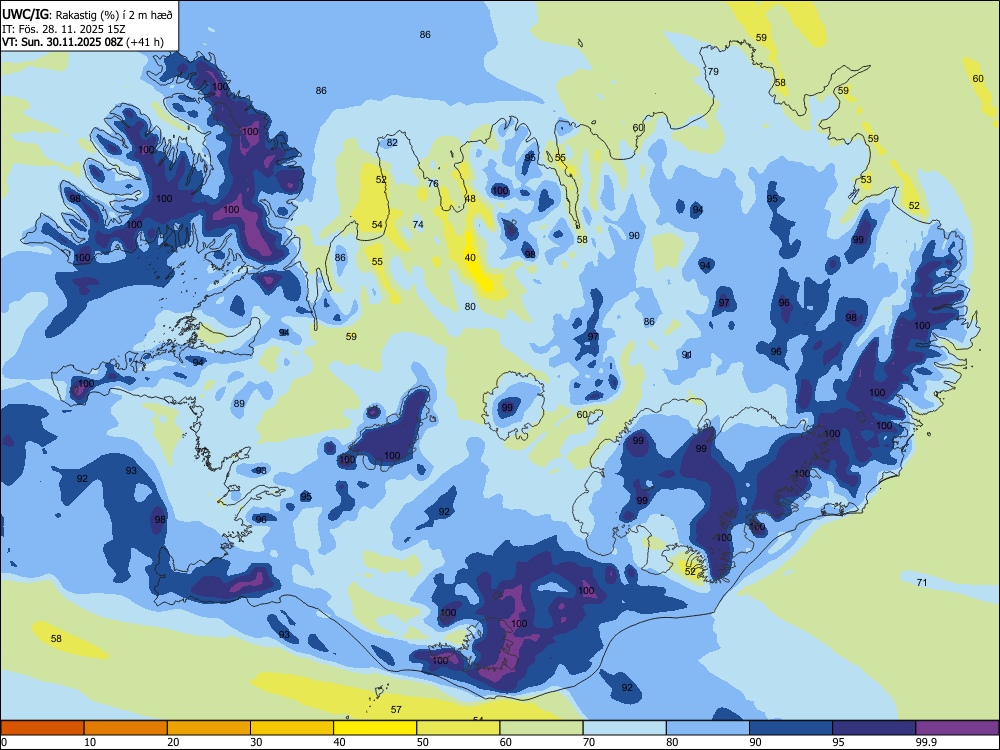1000x750 pixels.
Task: Click the title 'UWC/IG: Rakastig (%) í 2 m hæð'
Action: pyautogui.click(x=87, y=14)
